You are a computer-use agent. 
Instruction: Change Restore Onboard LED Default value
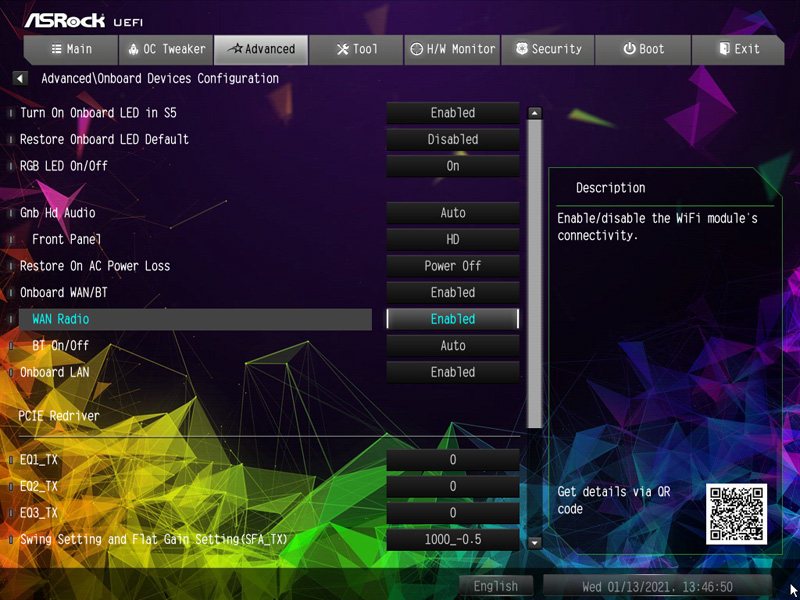click(453, 139)
